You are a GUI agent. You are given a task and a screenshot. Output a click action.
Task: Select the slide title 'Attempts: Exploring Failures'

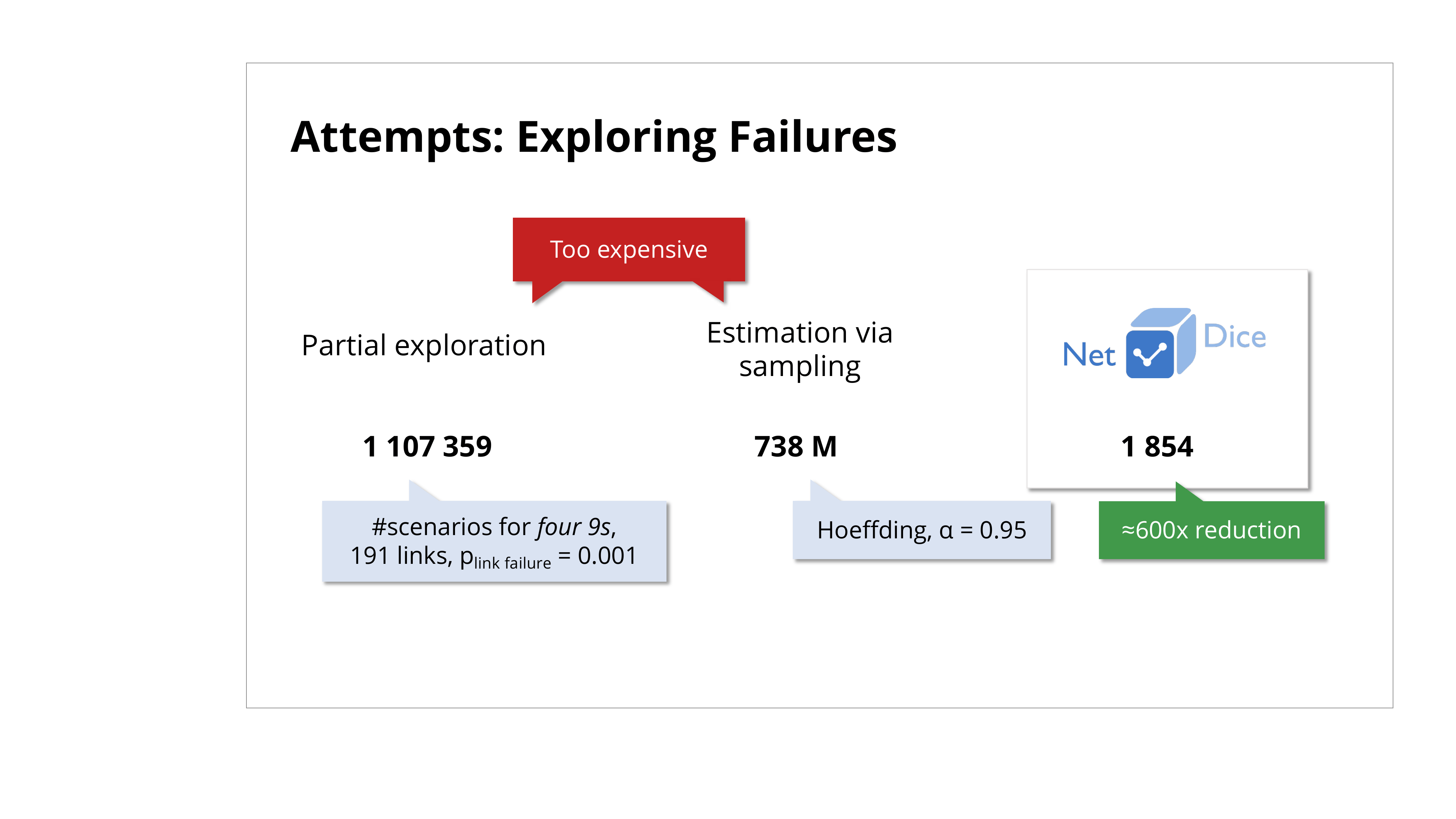(x=593, y=137)
